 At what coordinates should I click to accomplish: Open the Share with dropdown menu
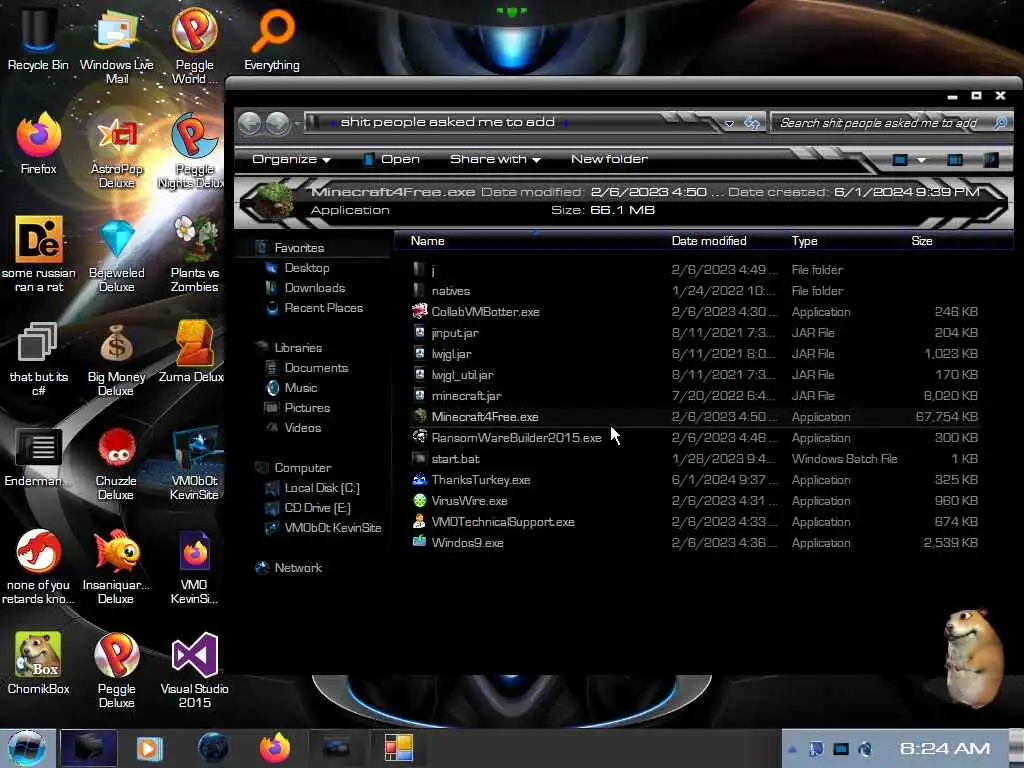[495, 159]
